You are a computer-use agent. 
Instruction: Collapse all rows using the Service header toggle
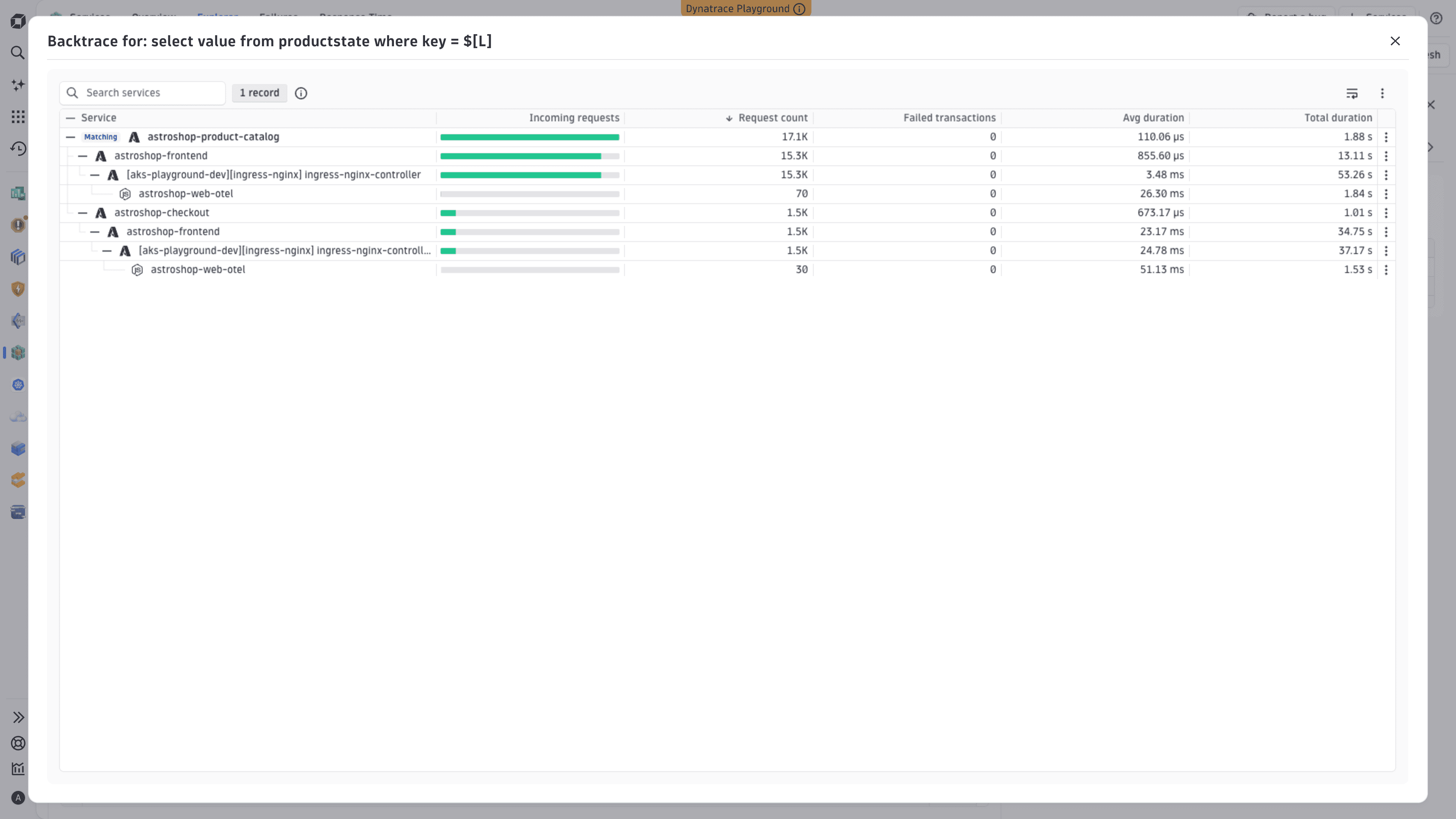(71, 118)
